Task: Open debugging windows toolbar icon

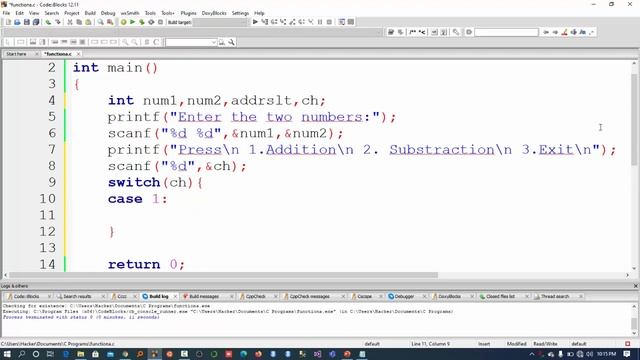Action: click(x=342, y=22)
